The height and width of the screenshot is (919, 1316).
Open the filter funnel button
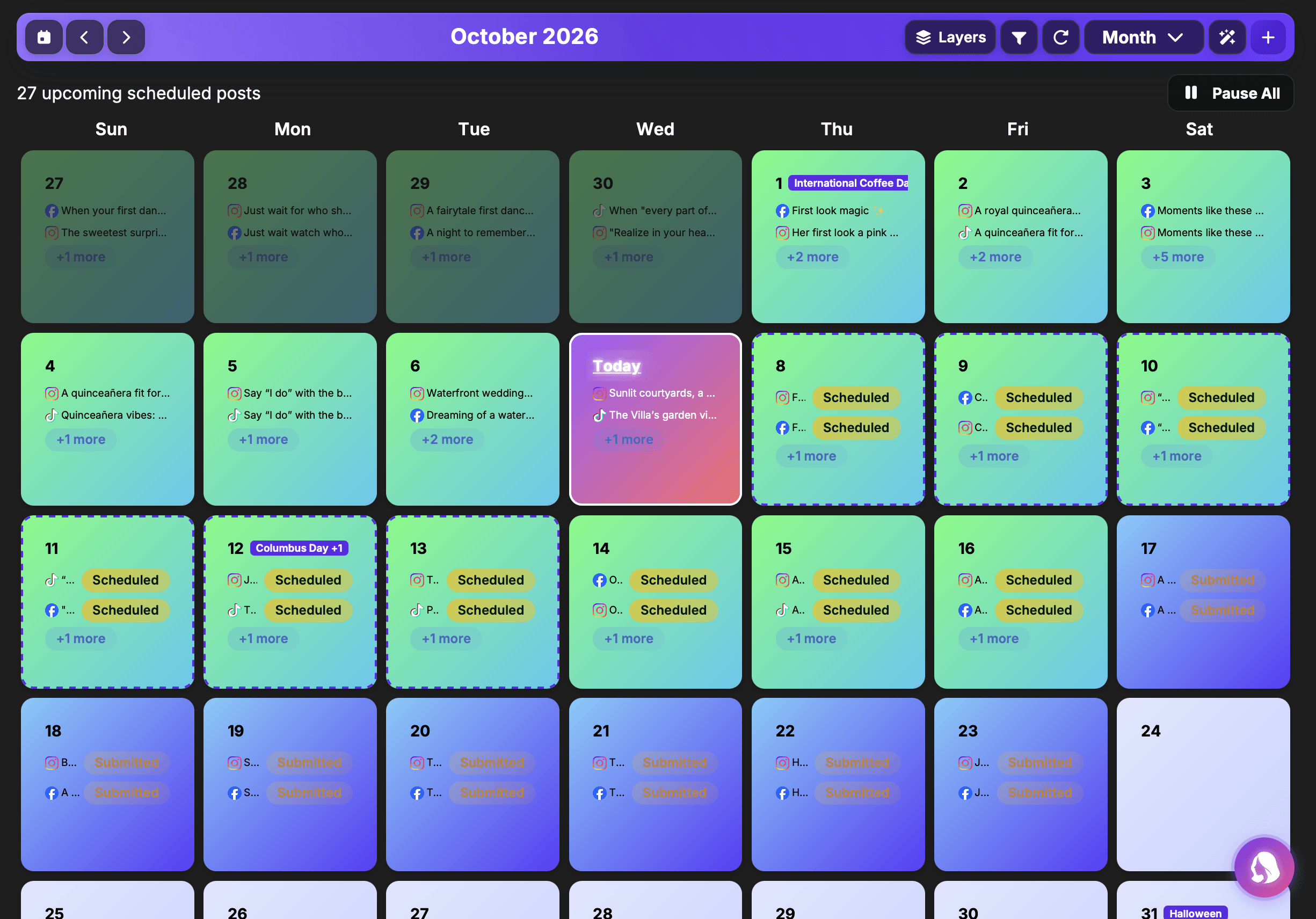1019,37
